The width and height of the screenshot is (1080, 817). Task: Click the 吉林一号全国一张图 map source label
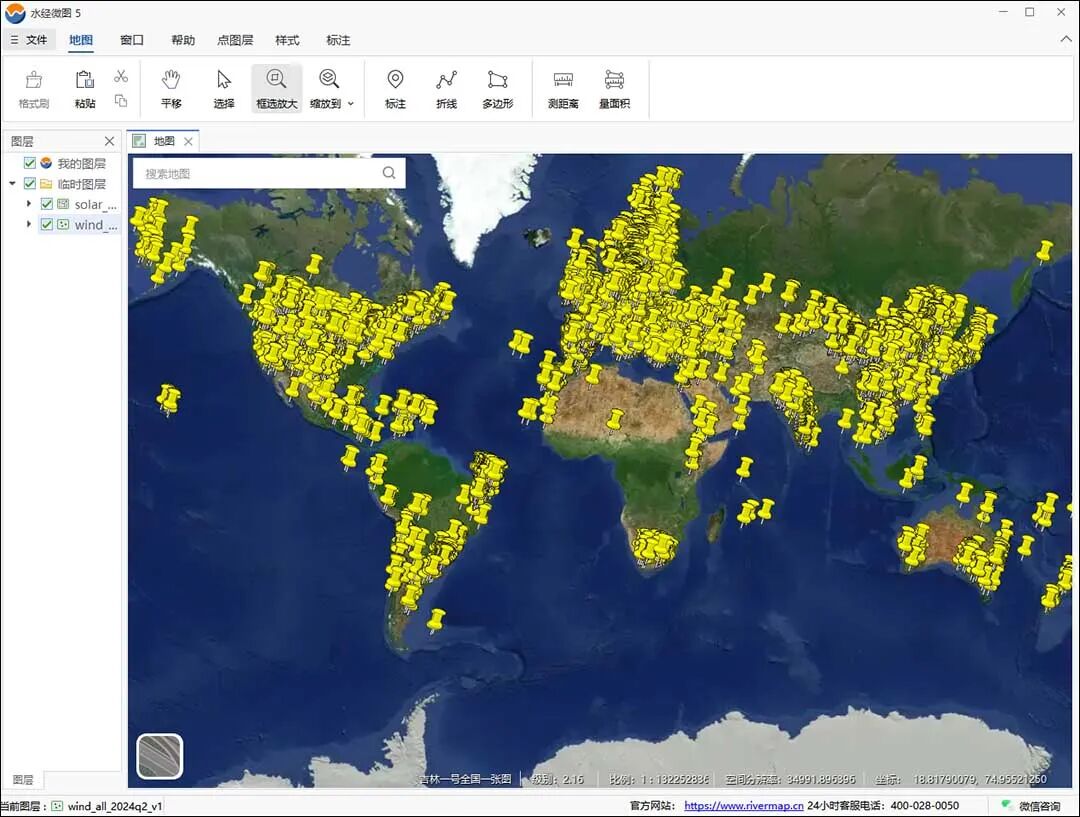click(x=465, y=779)
